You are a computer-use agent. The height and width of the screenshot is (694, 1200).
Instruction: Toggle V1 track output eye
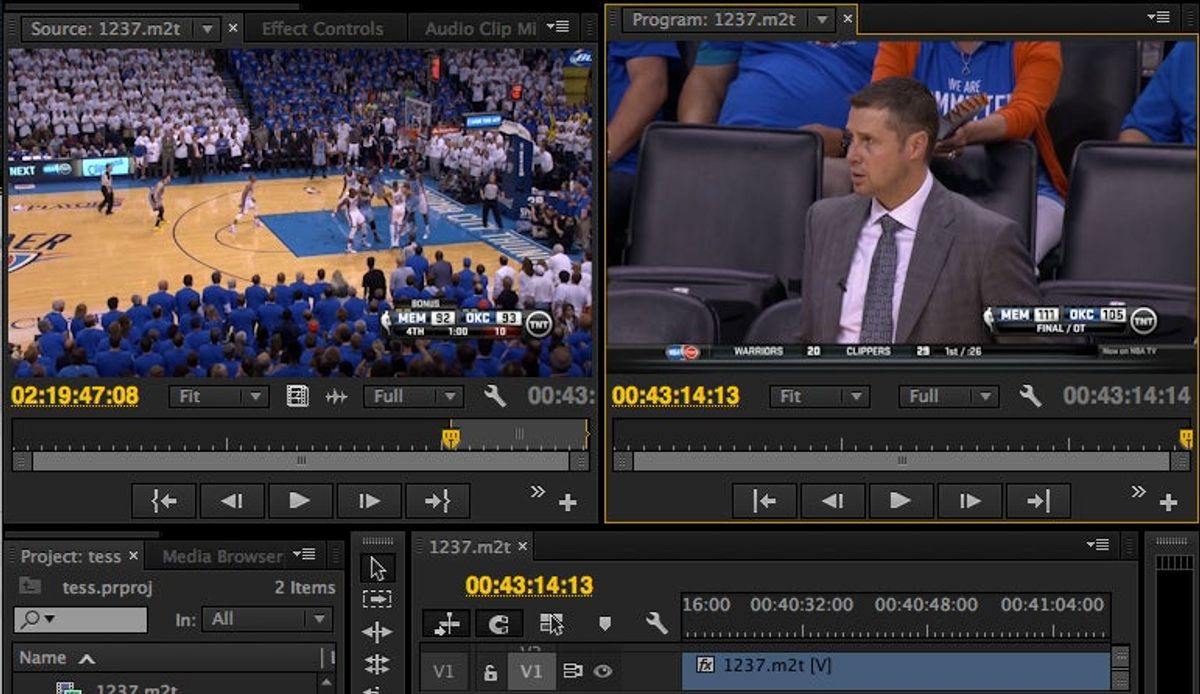pos(603,672)
